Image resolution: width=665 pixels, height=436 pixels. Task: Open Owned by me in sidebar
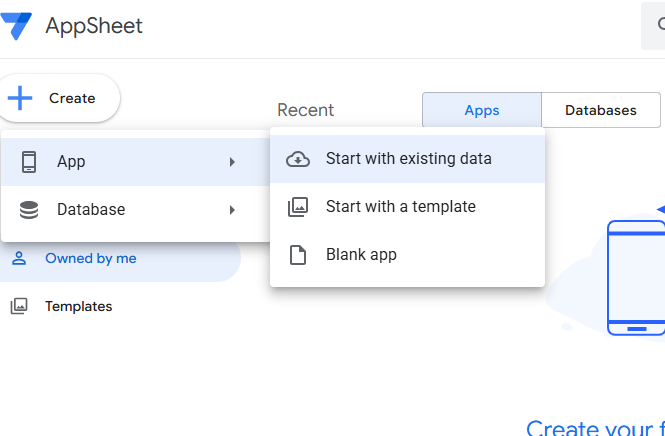coord(120,258)
